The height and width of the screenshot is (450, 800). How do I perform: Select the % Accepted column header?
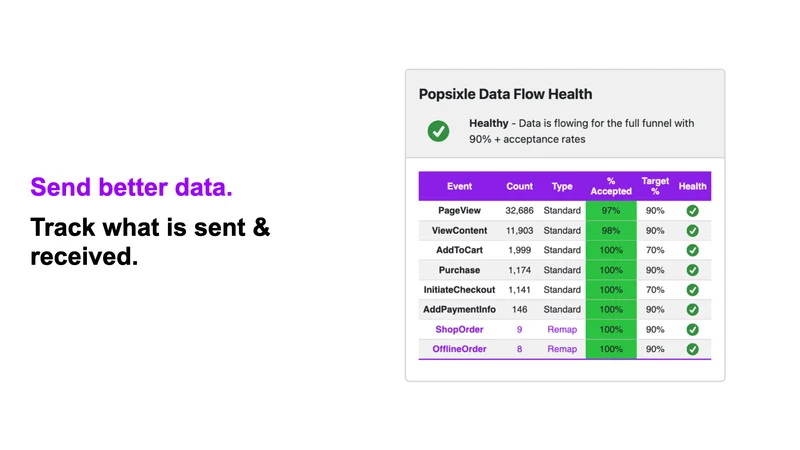[611, 186]
